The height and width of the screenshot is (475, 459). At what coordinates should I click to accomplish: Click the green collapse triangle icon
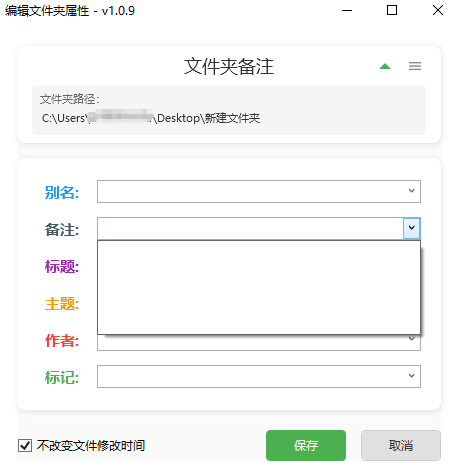click(x=385, y=66)
